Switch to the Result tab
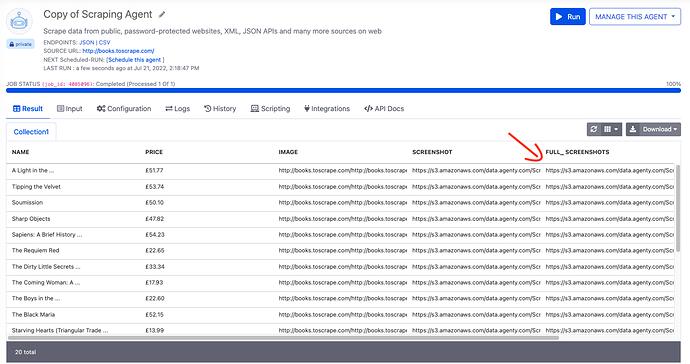 [x=28, y=109]
